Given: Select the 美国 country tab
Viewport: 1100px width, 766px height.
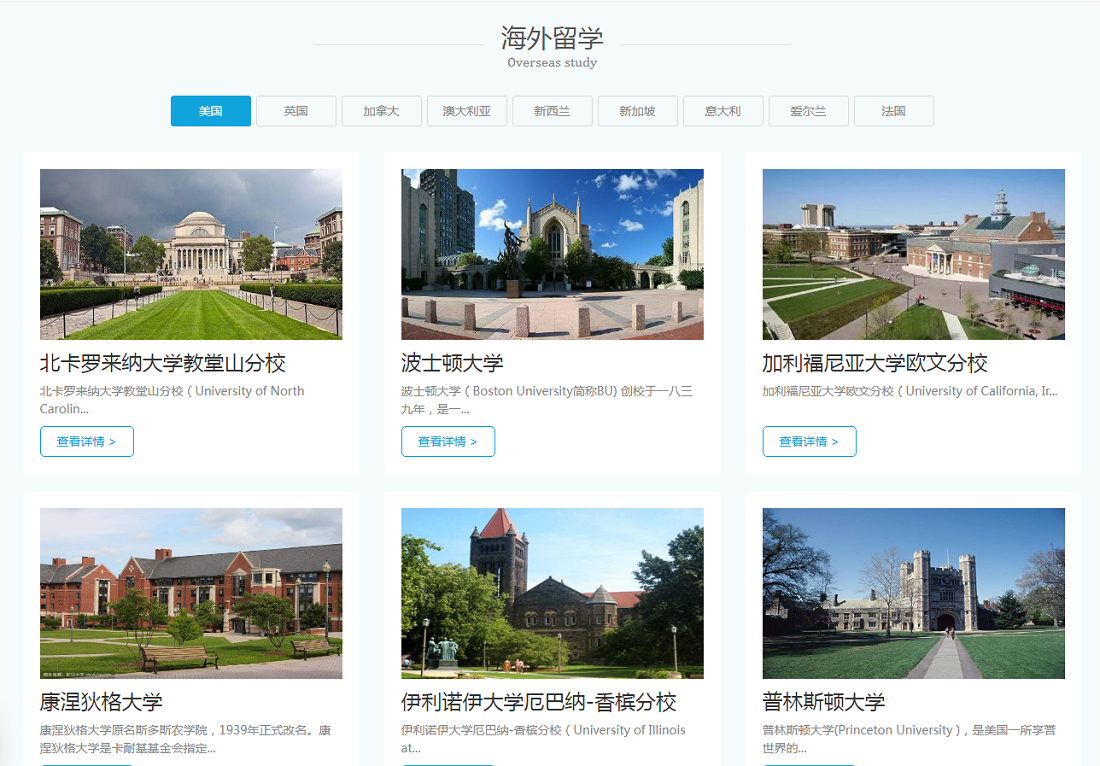Looking at the screenshot, I should point(210,111).
